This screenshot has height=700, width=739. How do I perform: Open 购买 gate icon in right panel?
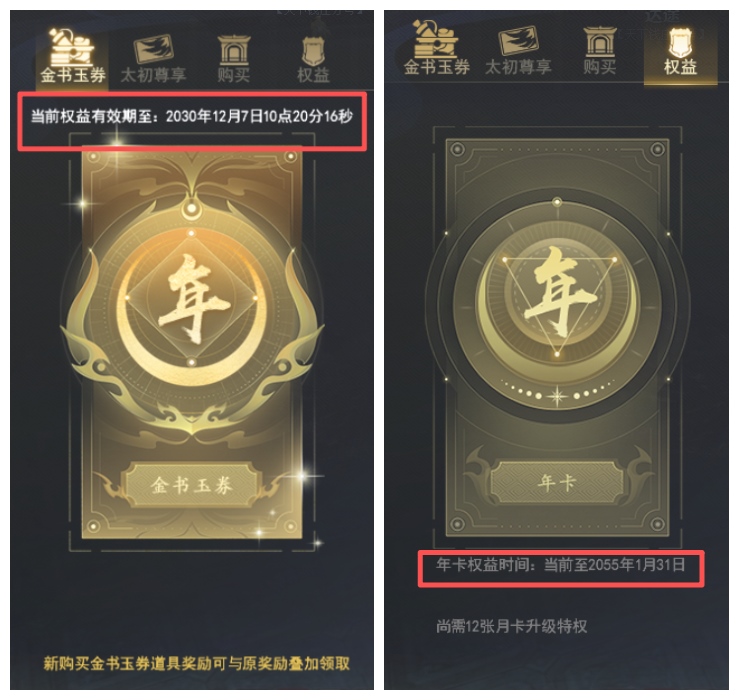[x=599, y=41]
